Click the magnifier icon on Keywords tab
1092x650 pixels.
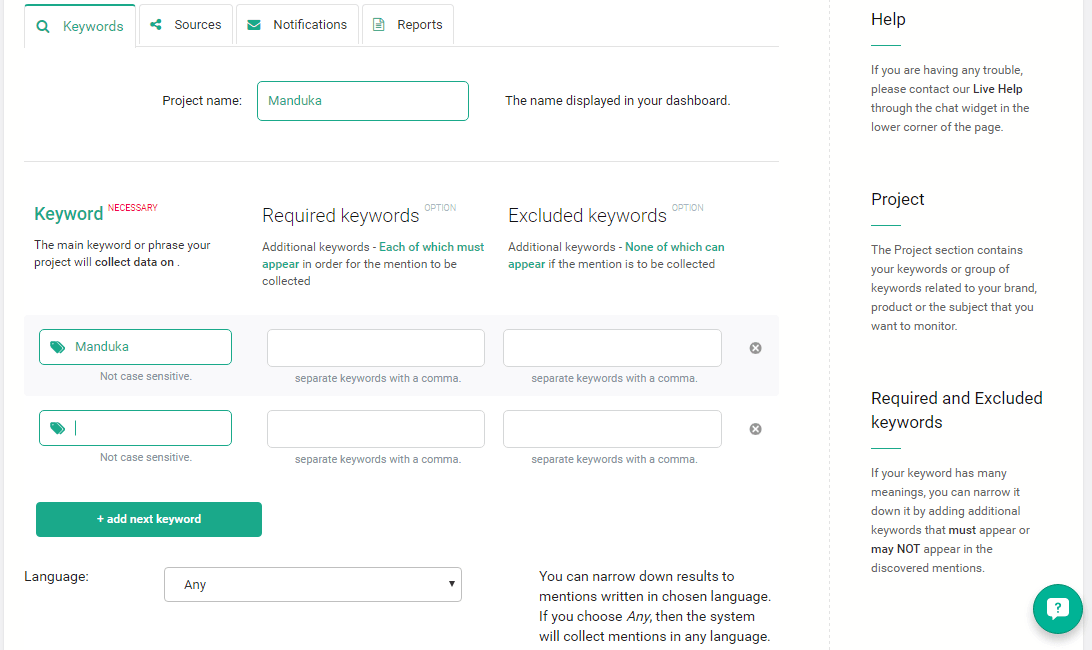pos(42,26)
